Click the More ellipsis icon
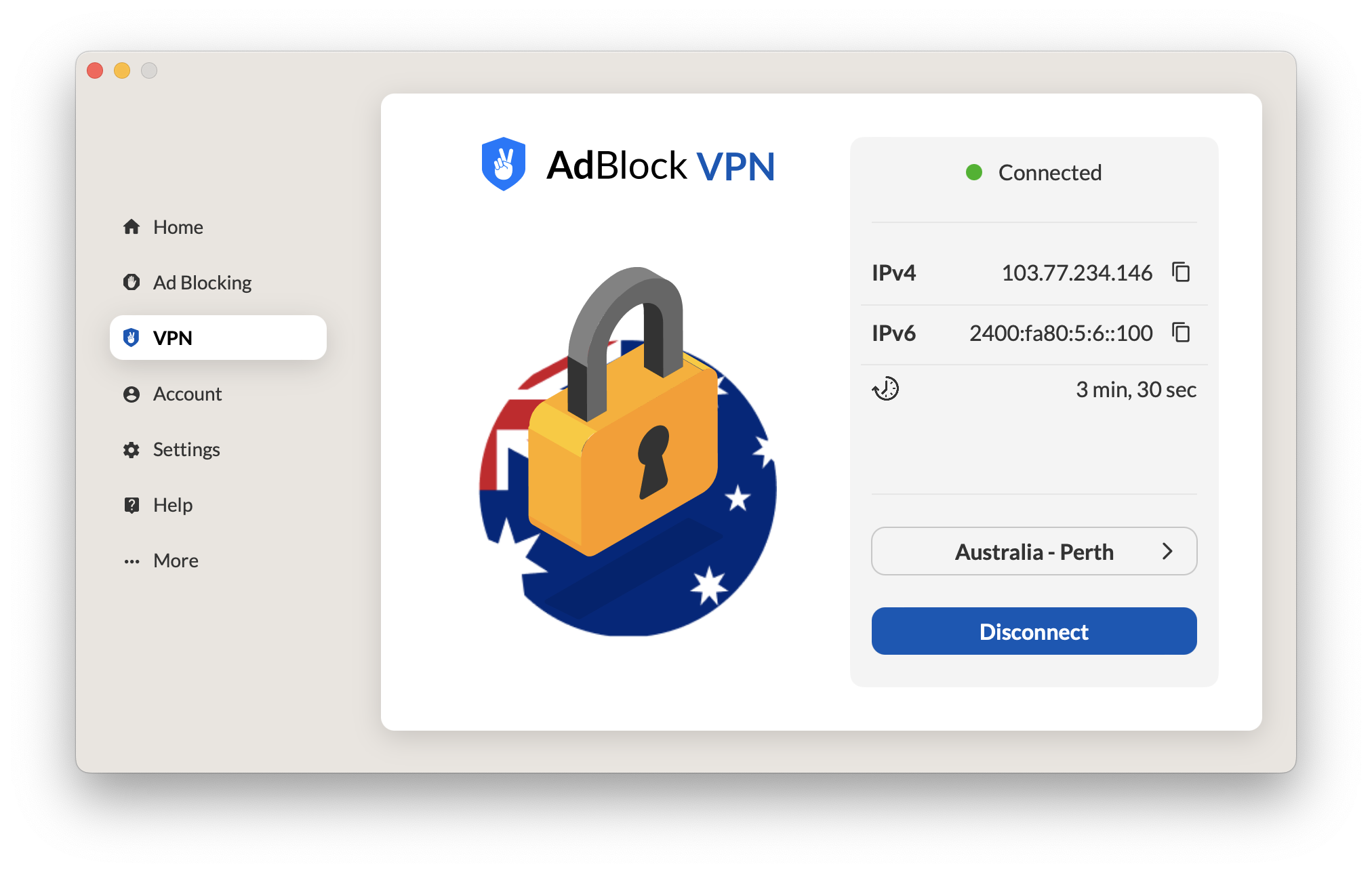The image size is (1372, 873). click(132, 561)
